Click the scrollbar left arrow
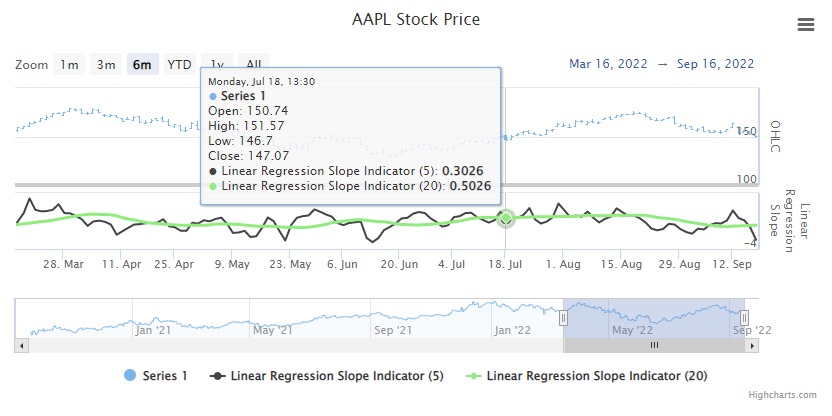The image size is (832, 416). pyautogui.click(x=21, y=345)
